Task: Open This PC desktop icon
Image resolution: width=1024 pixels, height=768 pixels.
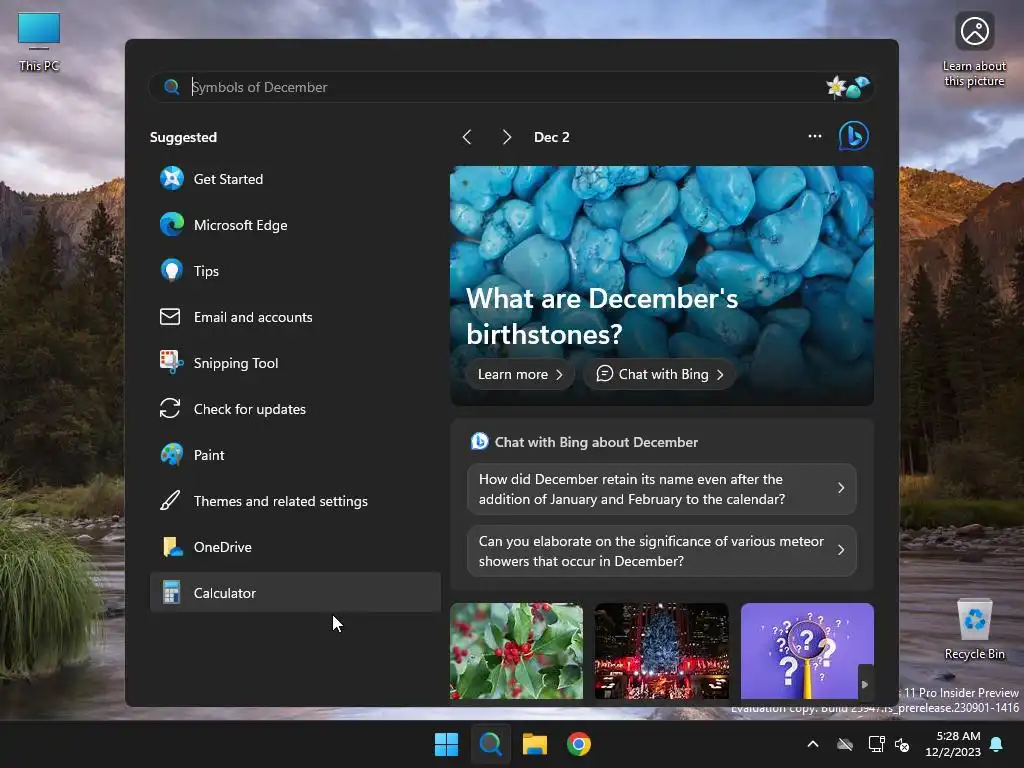Action: (39, 42)
